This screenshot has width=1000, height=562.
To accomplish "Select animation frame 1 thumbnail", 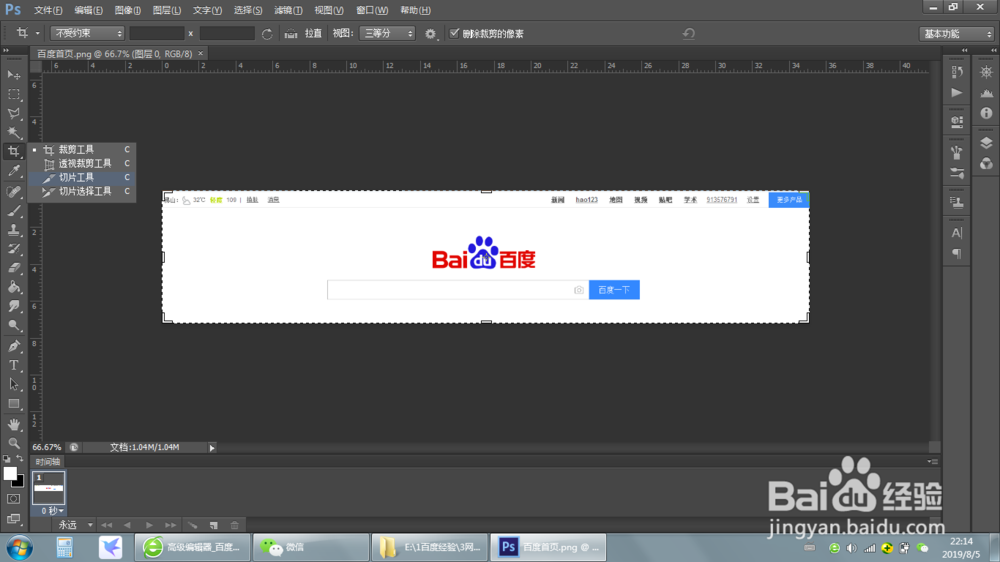I will click(x=48, y=488).
